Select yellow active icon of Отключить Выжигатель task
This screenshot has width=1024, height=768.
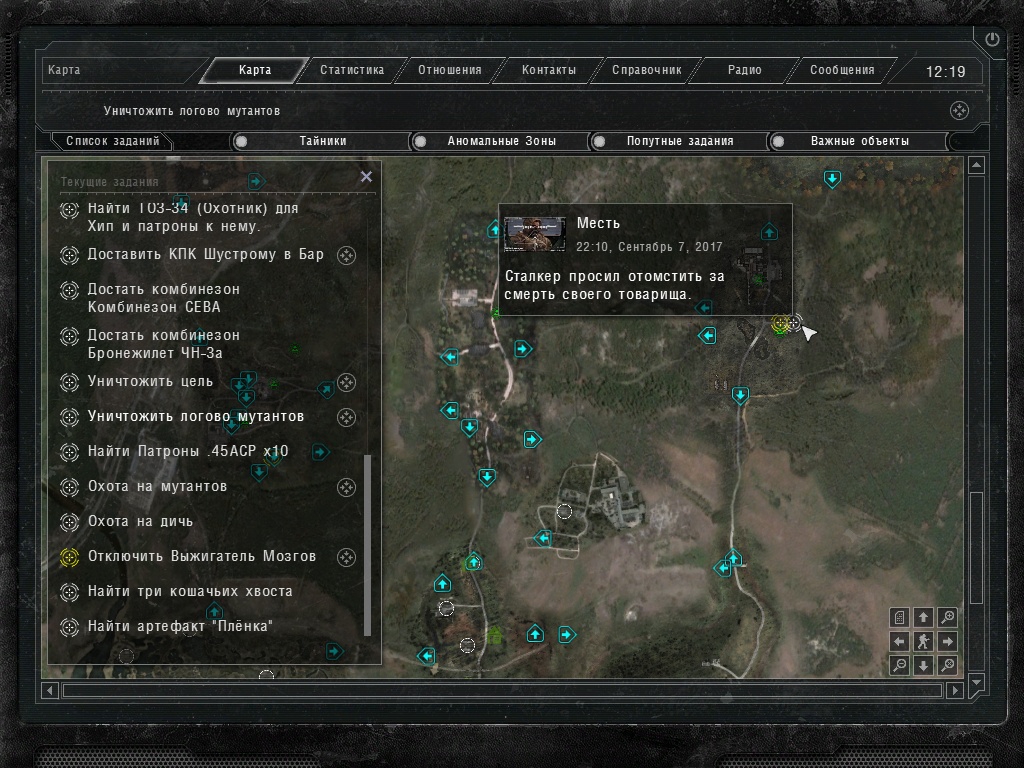(x=69, y=557)
